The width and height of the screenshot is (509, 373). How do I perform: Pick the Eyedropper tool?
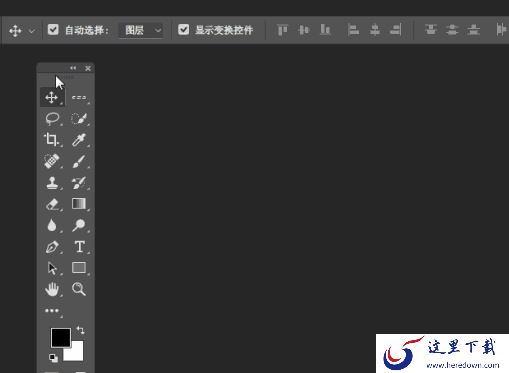pos(79,140)
